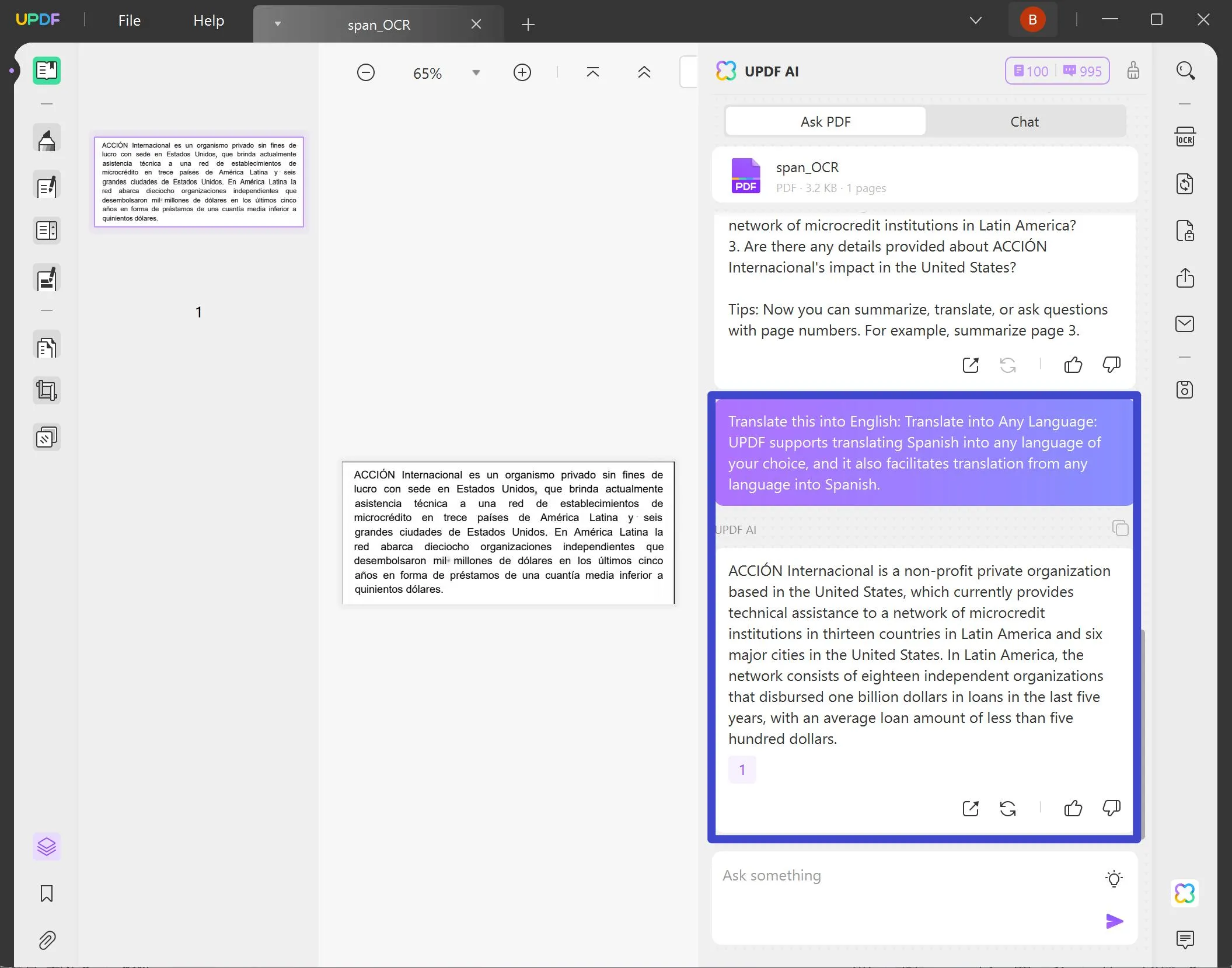This screenshot has width=1232, height=968.
Task: Click the regenerate response button
Action: click(1008, 808)
